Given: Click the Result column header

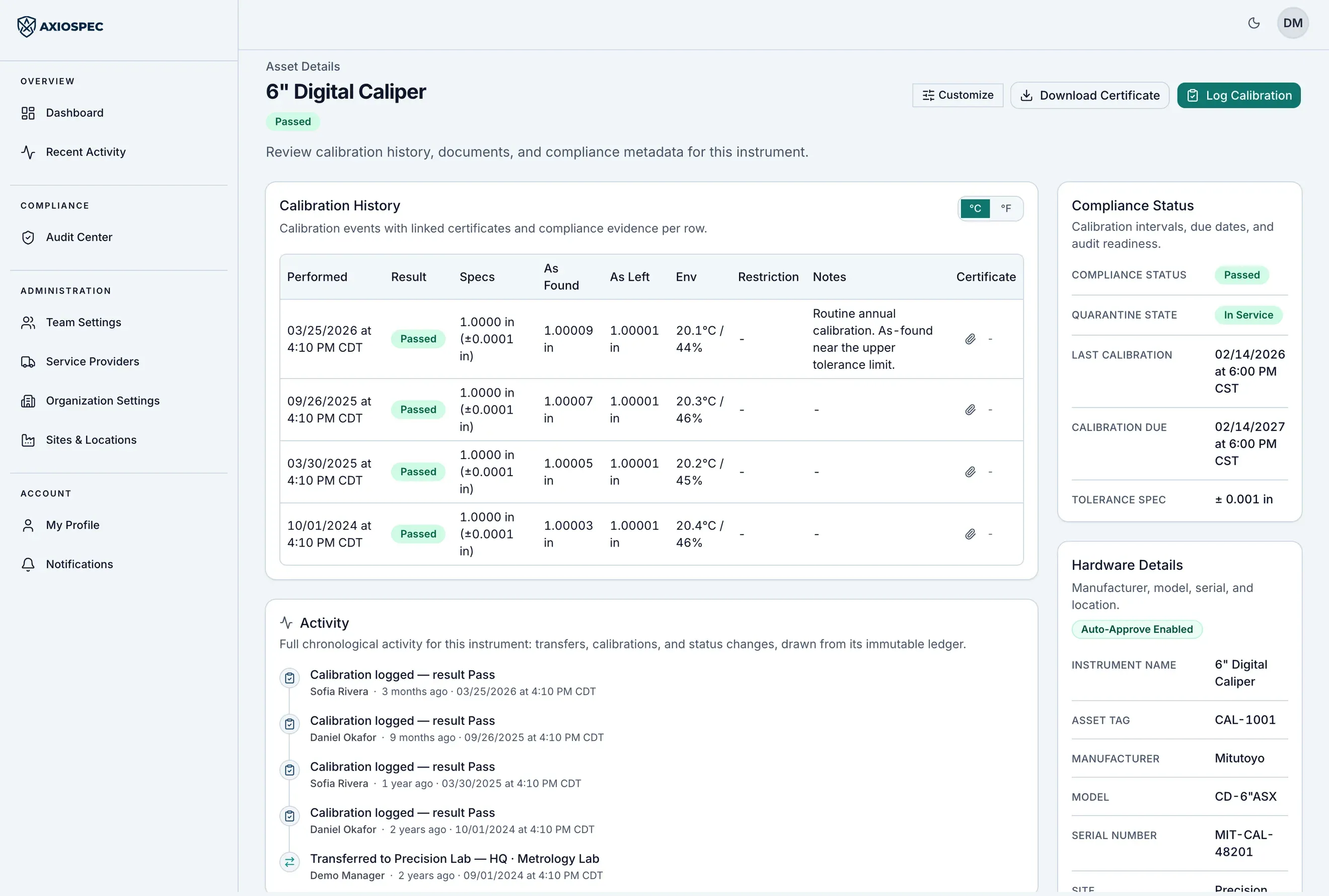Looking at the screenshot, I should [409, 277].
